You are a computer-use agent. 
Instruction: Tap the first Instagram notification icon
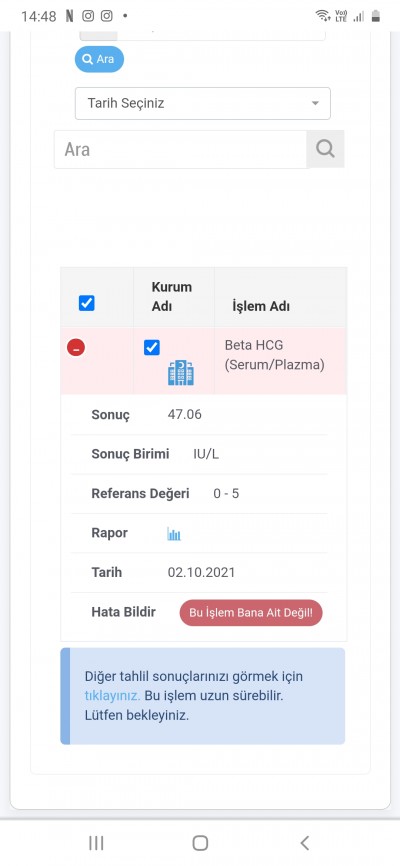click(88, 16)
